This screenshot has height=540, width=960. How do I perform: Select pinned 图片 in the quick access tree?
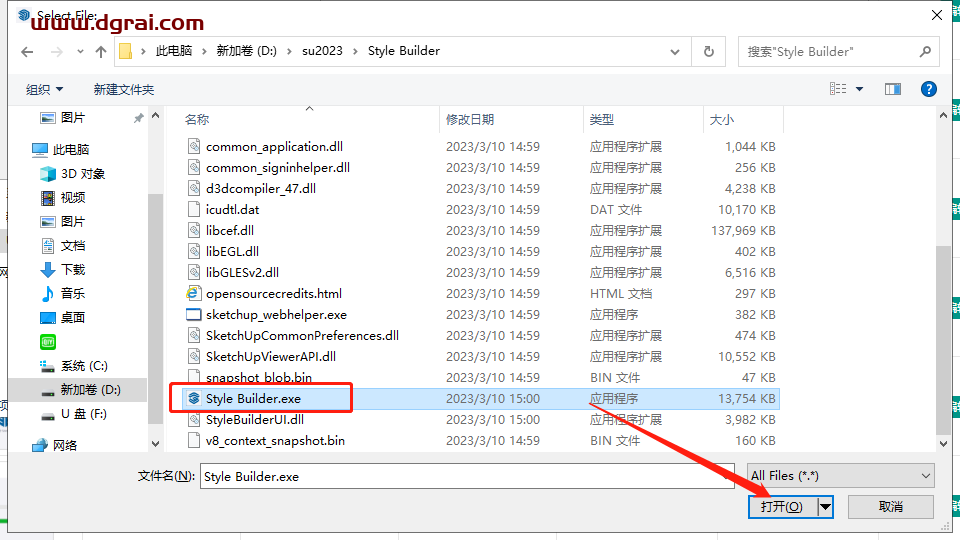73,118
